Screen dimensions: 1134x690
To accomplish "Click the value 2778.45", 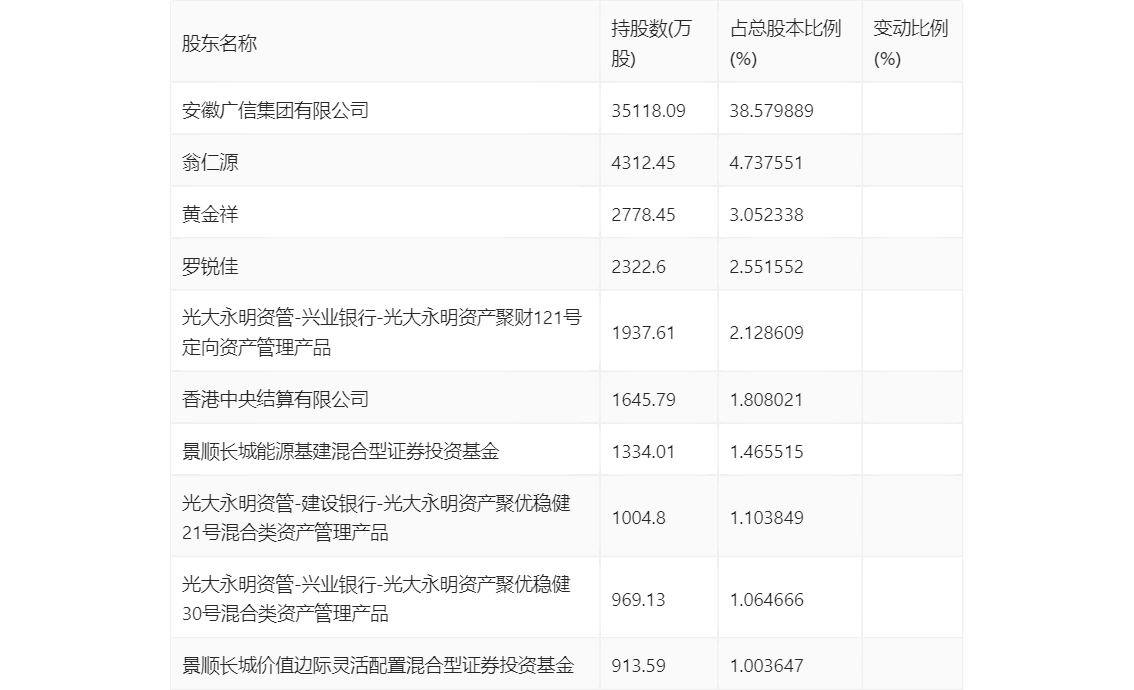I will [x=643, y=215].
